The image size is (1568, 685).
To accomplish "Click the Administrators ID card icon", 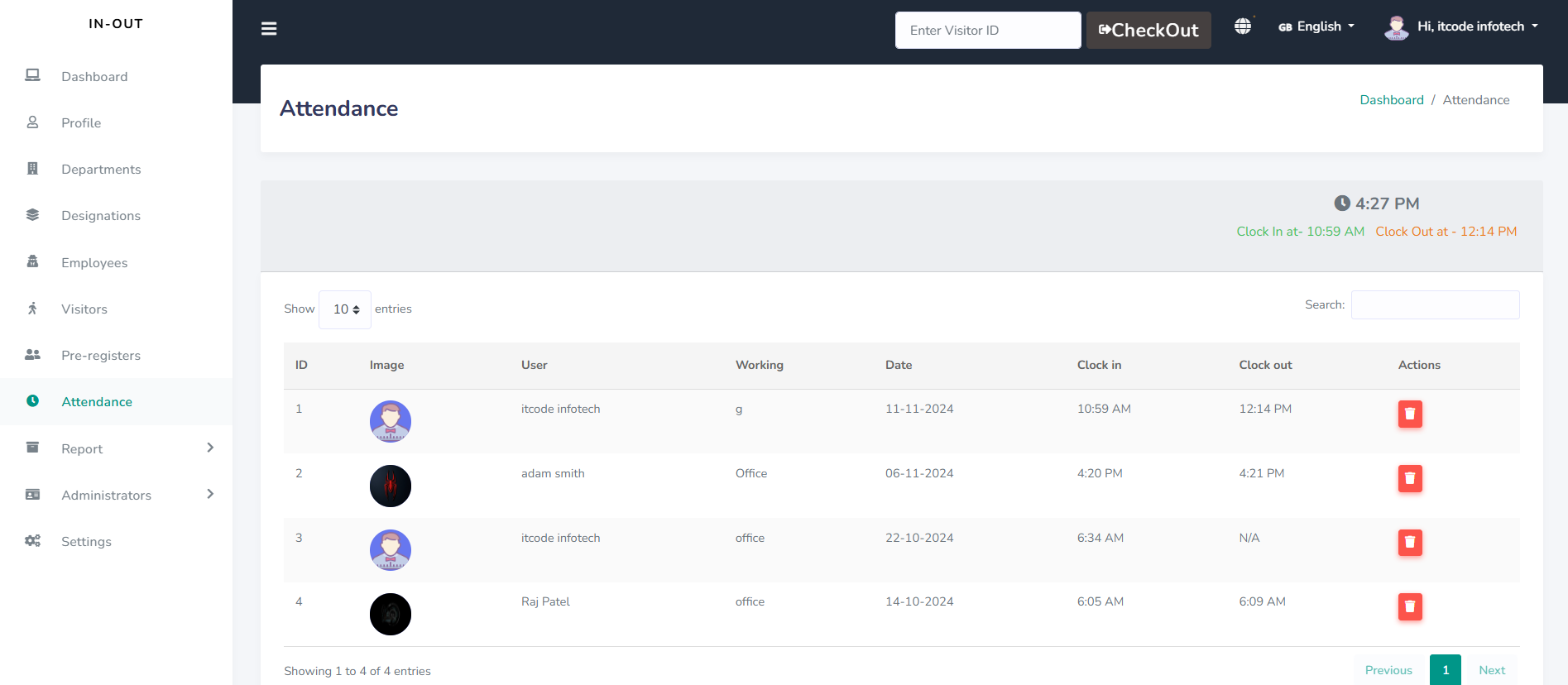I will (32, 494).
